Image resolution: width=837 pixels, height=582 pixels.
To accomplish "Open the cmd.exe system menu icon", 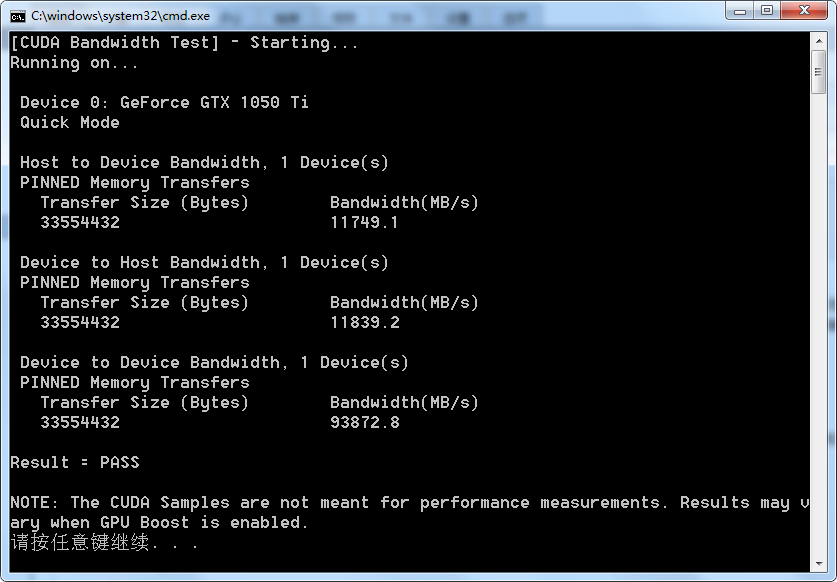I will tap(18, 17).
